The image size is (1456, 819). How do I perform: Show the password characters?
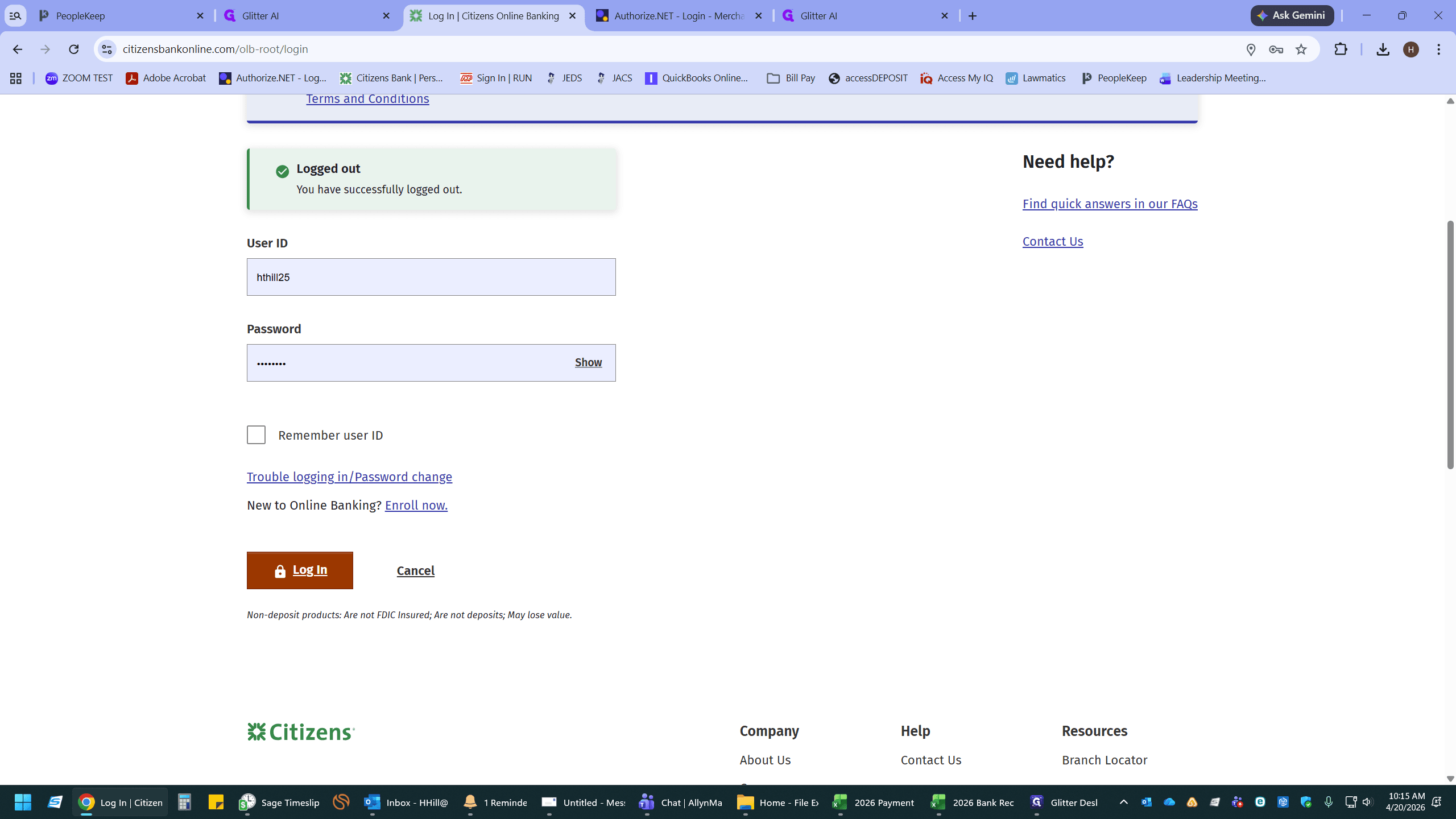[x=588, y=362]
